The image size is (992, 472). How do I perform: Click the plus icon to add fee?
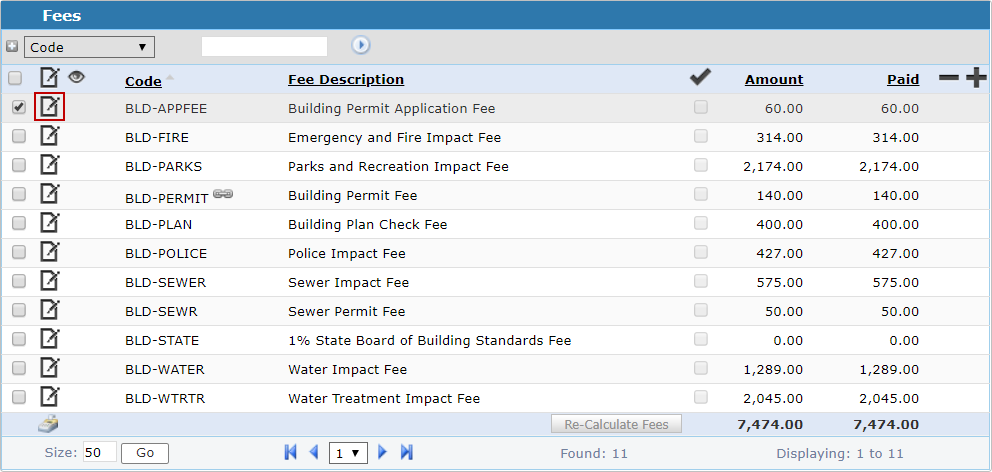[976, 79]
